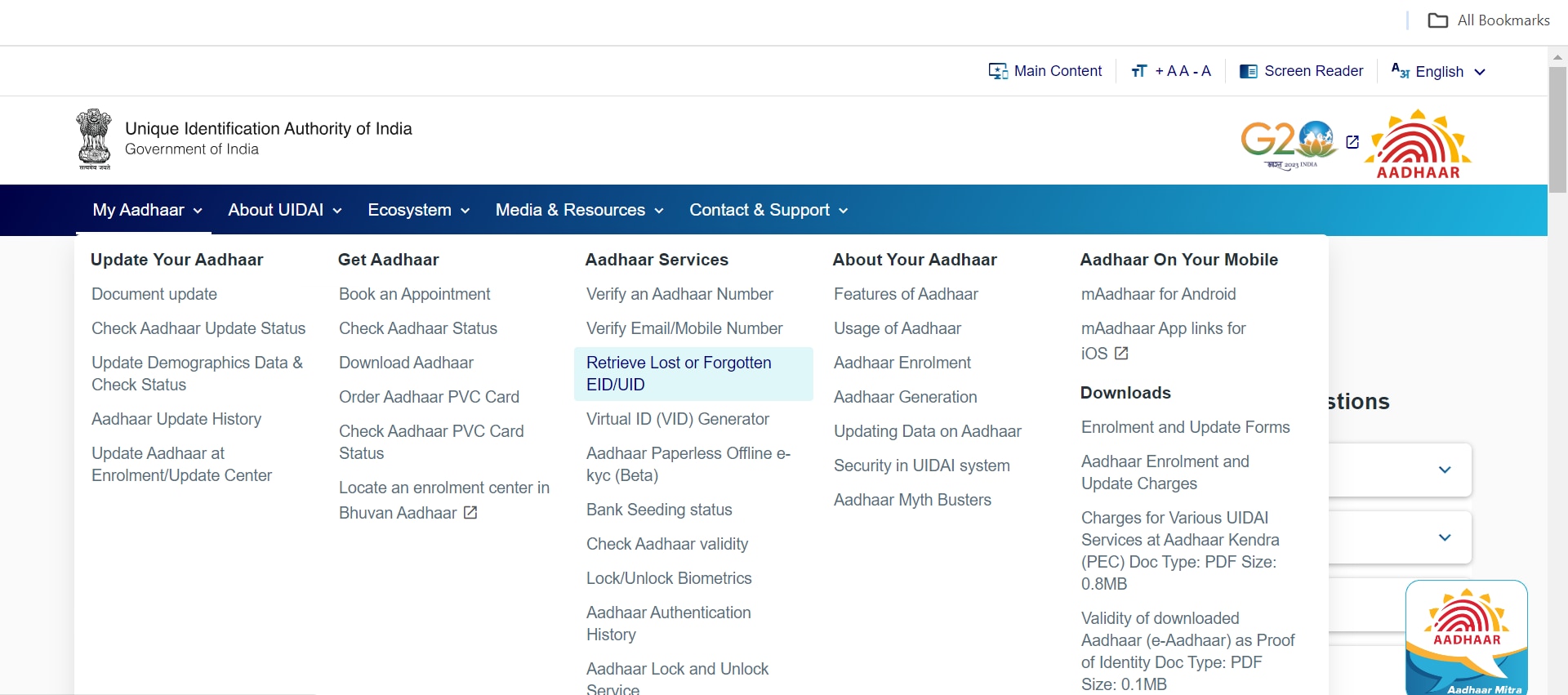Open Features of Aadhaar
The image size is (1568, 695).
[x=906, y=294]
